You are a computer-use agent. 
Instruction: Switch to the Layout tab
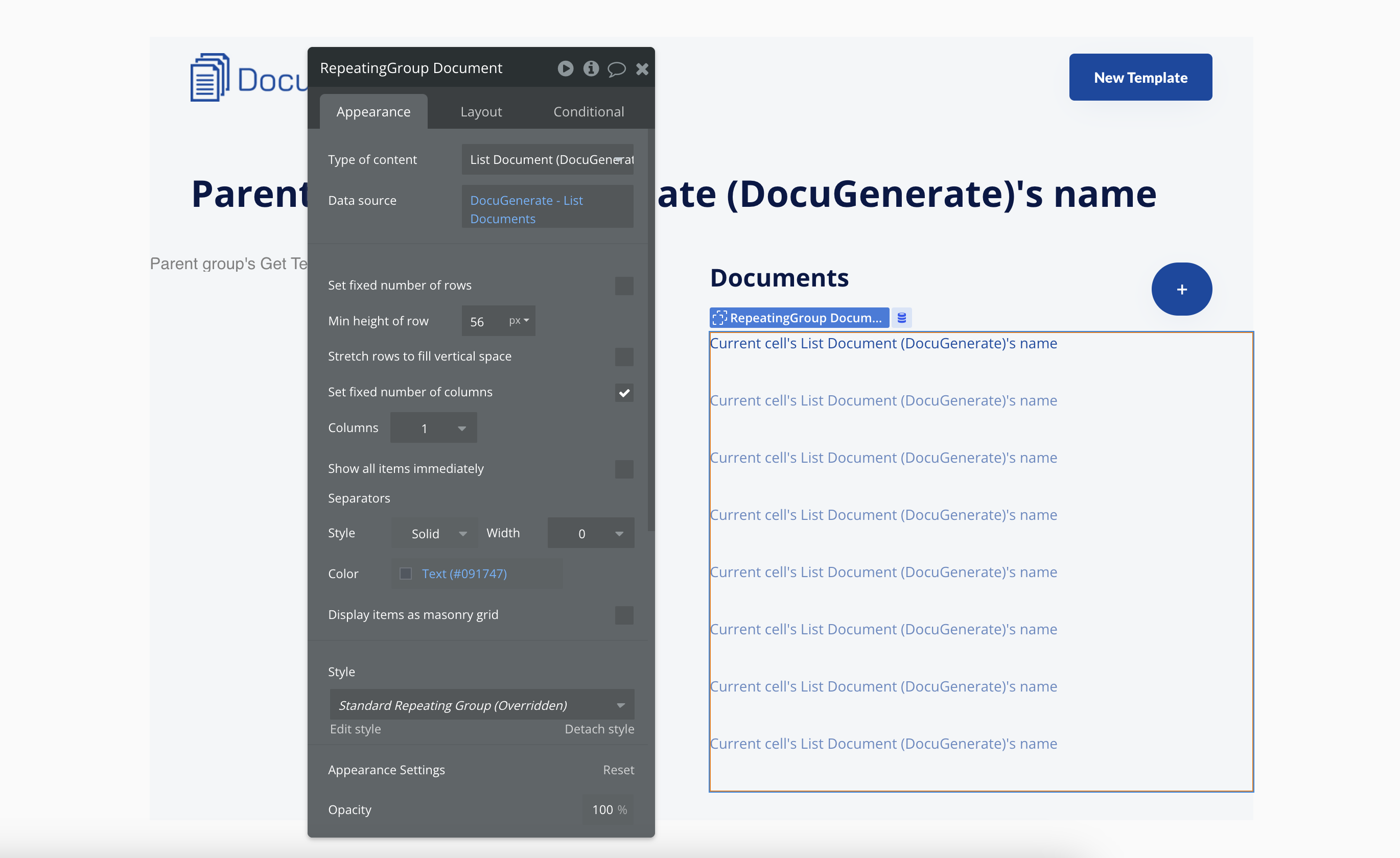click(x=481, y=112)
